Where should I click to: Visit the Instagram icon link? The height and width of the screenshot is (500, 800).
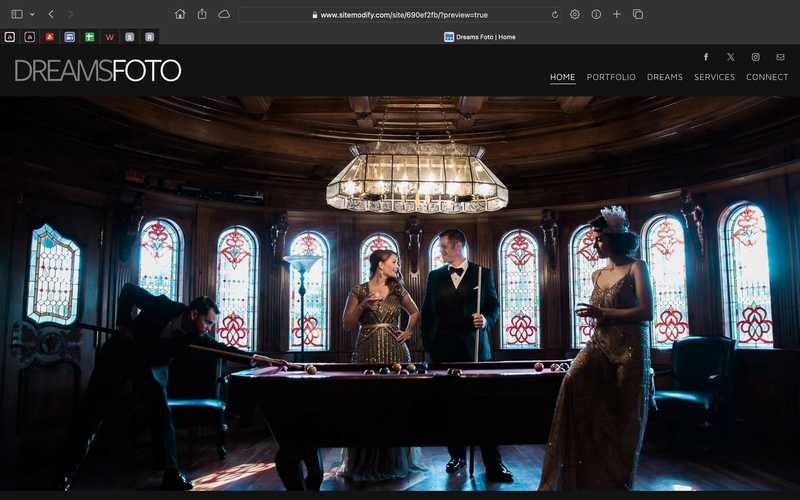tap(756, 57)
